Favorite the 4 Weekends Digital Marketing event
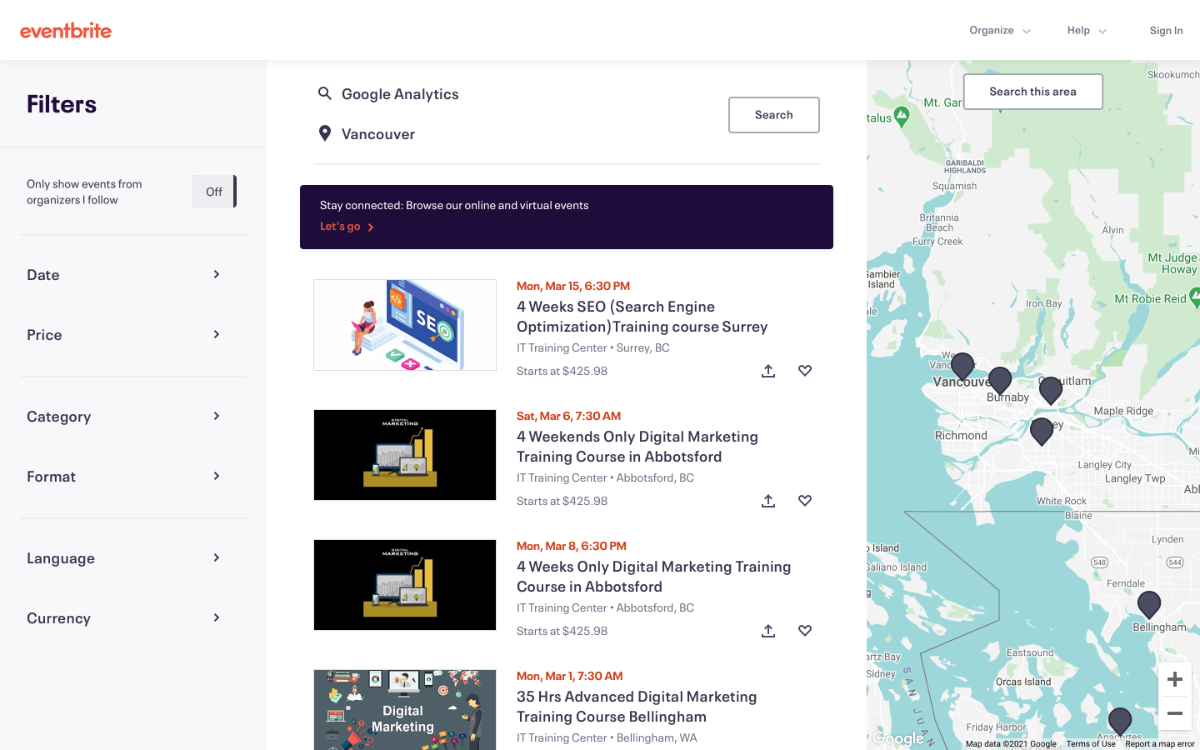The height and width of the screenshot is (750, 1200). [x=805, y=500]
